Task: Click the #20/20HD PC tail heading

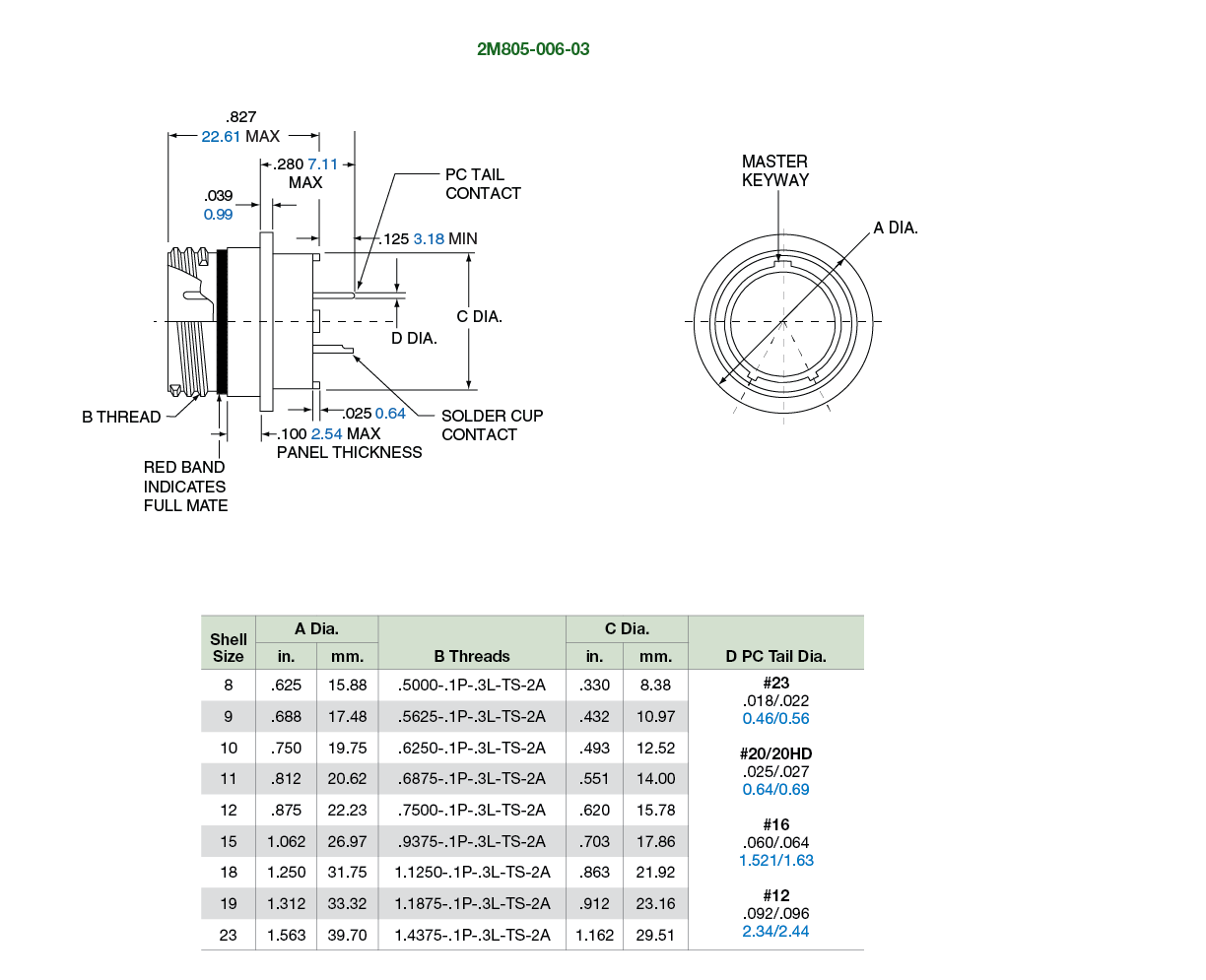Action: click(x=776, y=753)
